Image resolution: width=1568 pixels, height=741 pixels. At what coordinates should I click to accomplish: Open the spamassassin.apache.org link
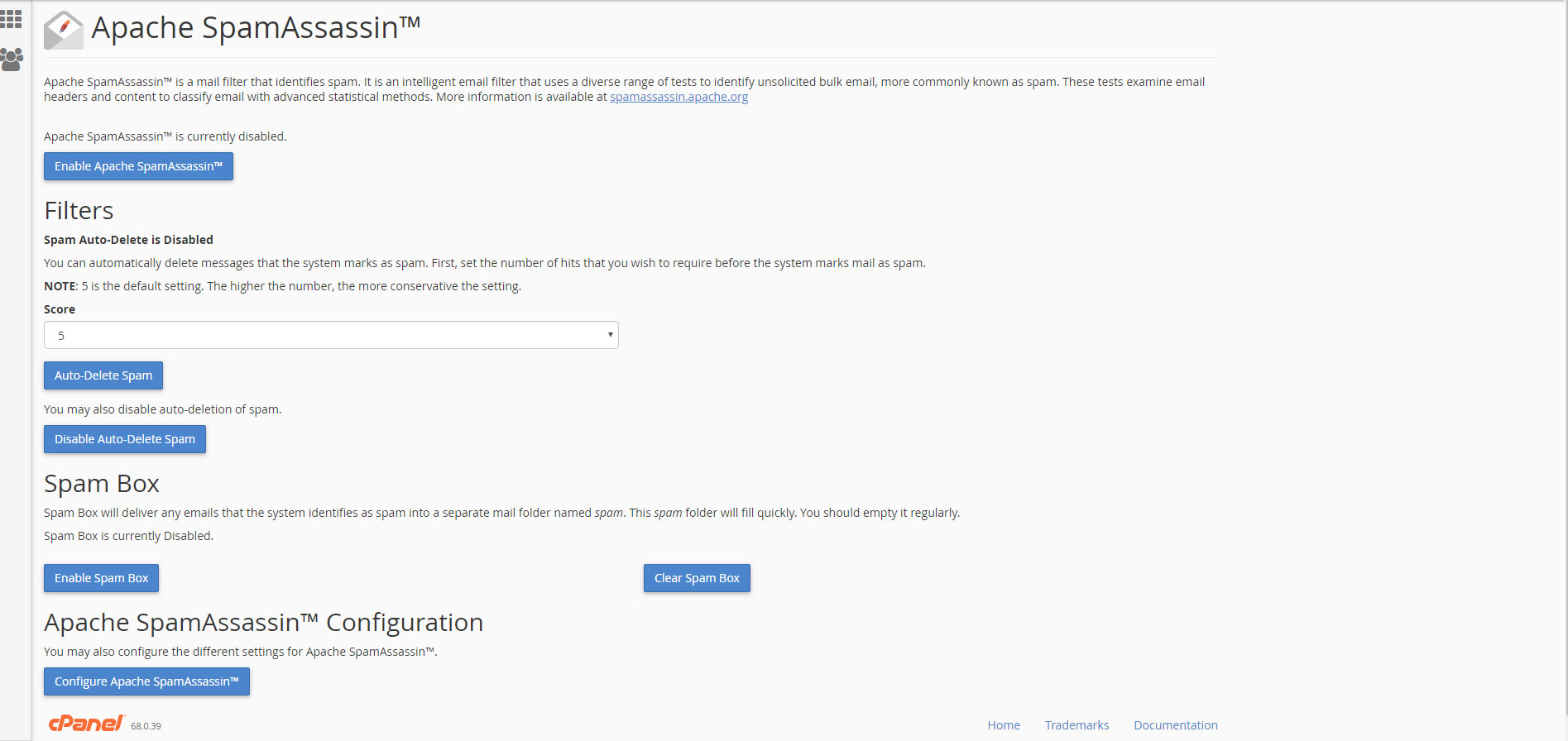[679, 97]
